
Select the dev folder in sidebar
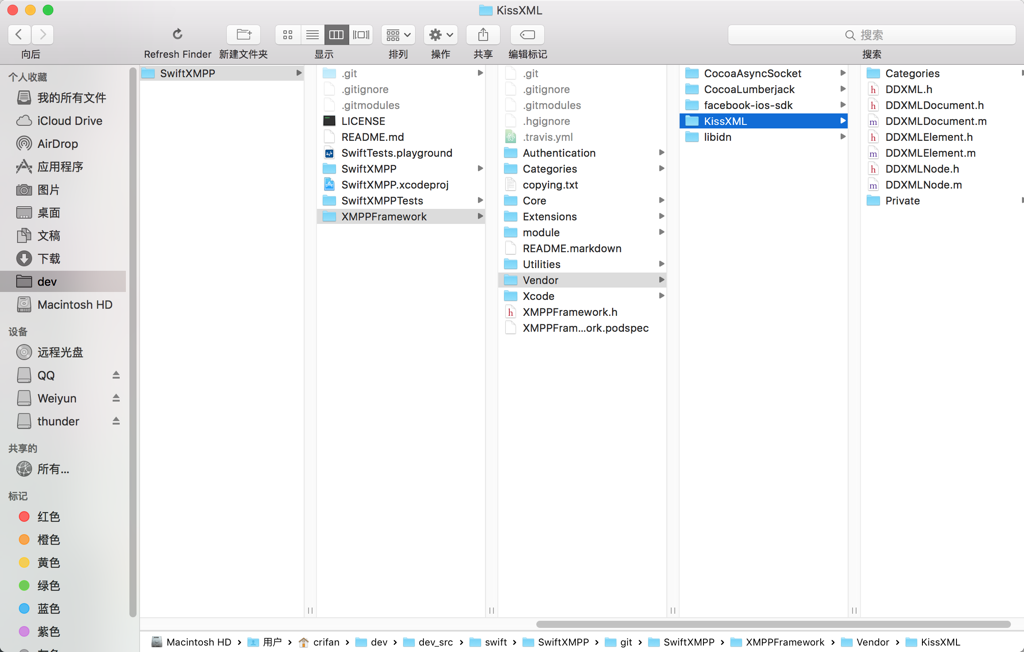point(63,282)
